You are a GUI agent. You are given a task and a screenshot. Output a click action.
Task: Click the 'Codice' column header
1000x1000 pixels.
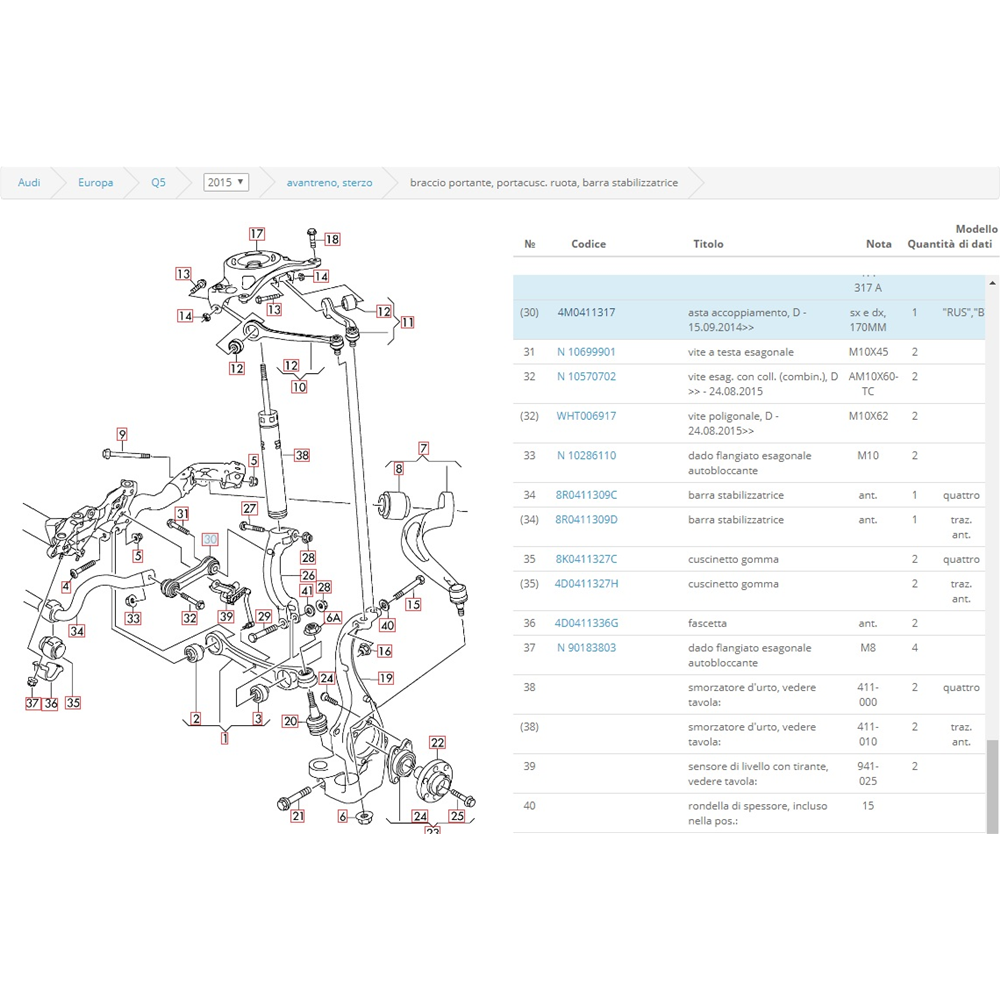[589, 244]
